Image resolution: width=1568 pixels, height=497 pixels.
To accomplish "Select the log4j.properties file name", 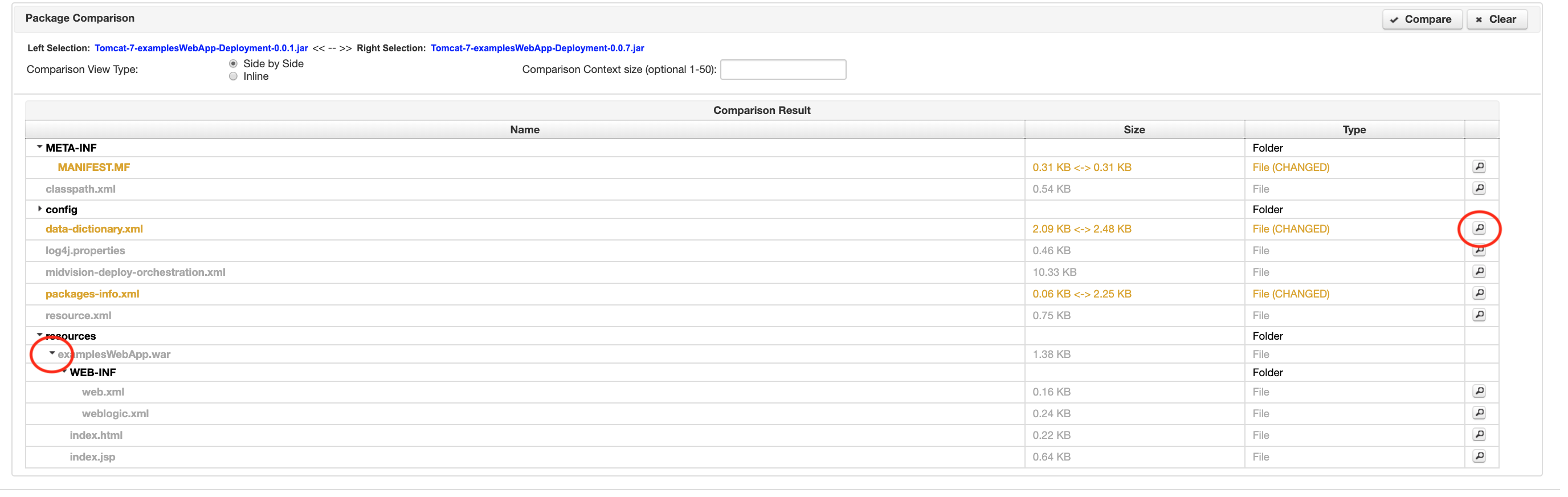I will [x=86, y=251].
